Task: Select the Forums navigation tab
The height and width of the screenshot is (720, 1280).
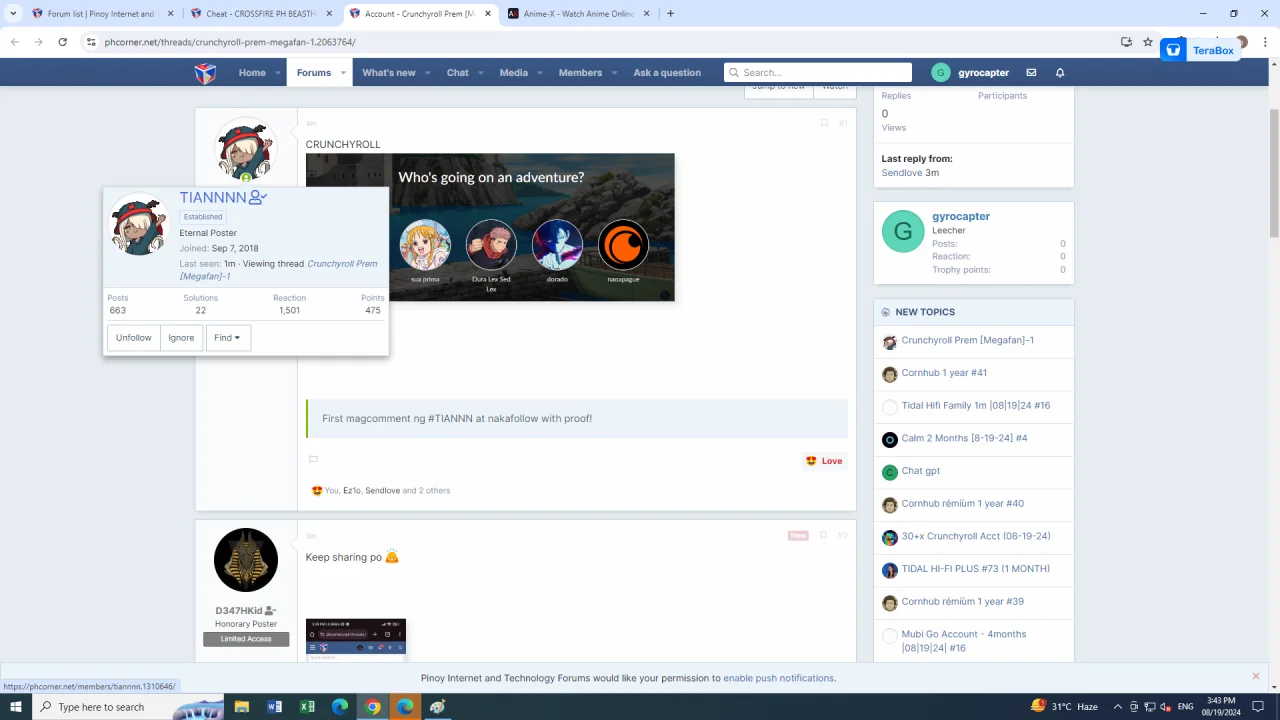Action: [x=314, y=73]
